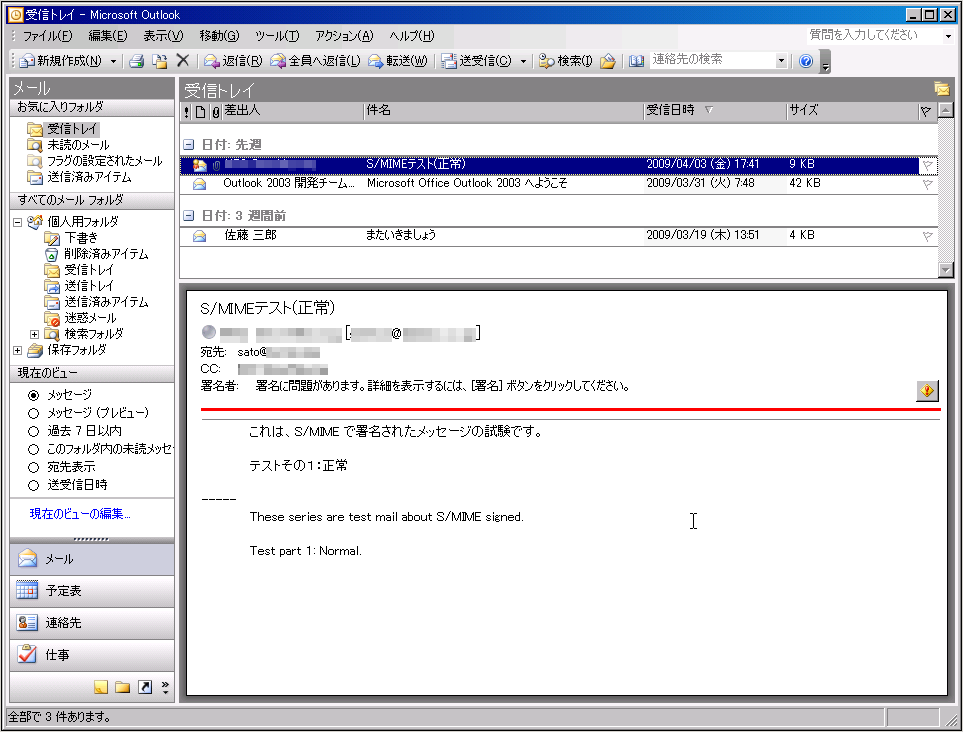The width and height of the screenshot is (963, 732).
Task: Click 現在のビューの編集... link
Action: click(80, 514)
